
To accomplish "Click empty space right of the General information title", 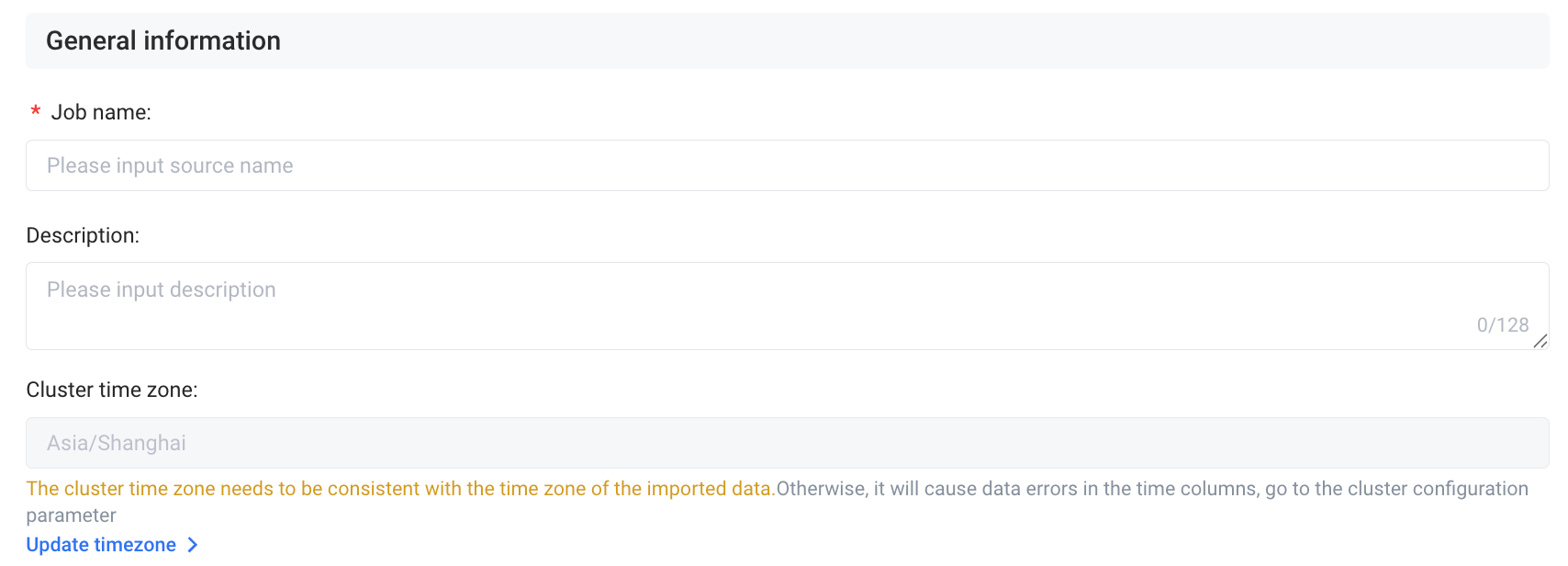I will pos(918,40).
